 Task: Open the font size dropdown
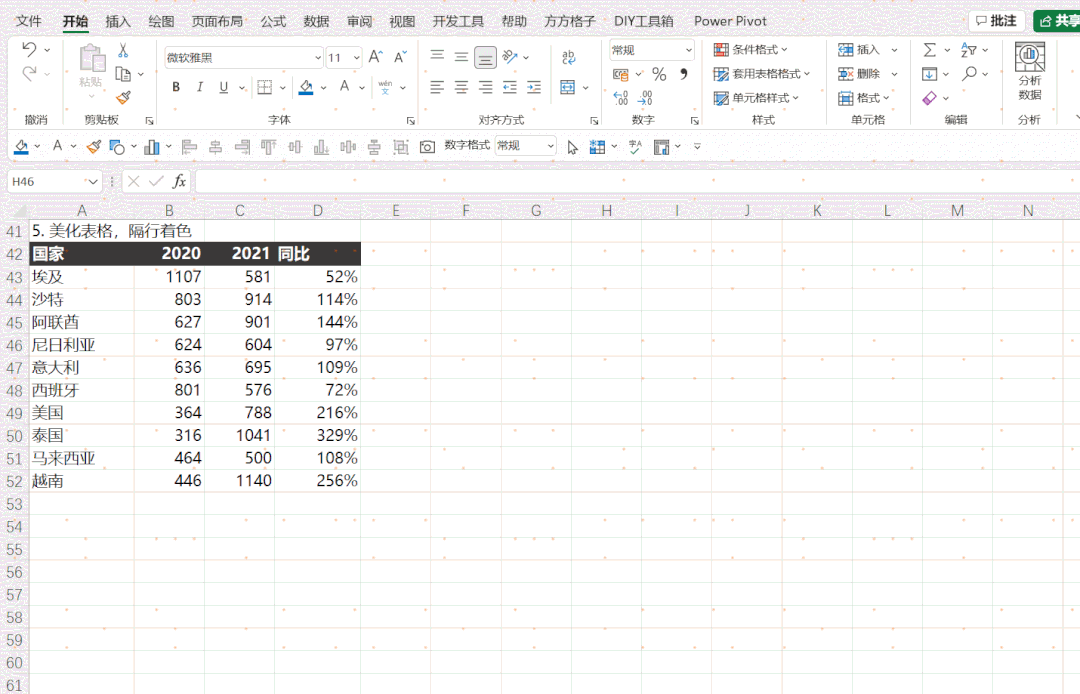[x=356, y=58]
